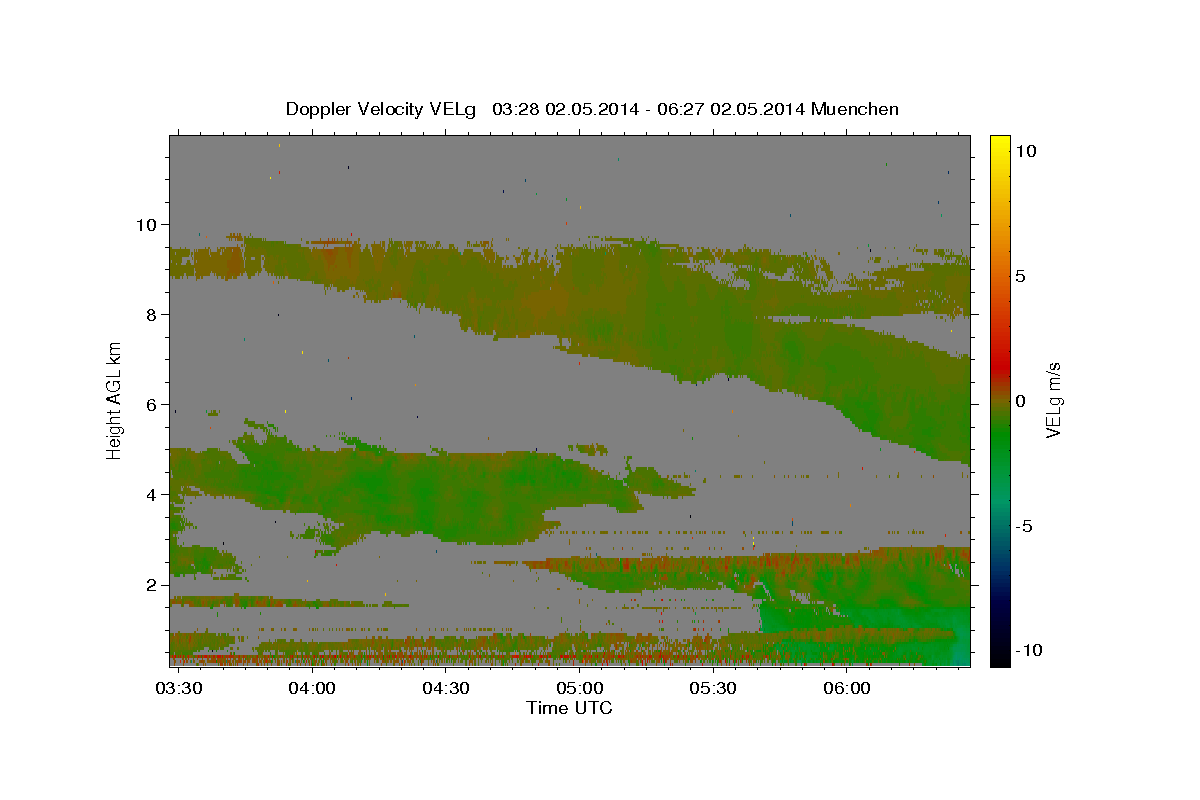Click the height tick label 2

tap(150, 585)
